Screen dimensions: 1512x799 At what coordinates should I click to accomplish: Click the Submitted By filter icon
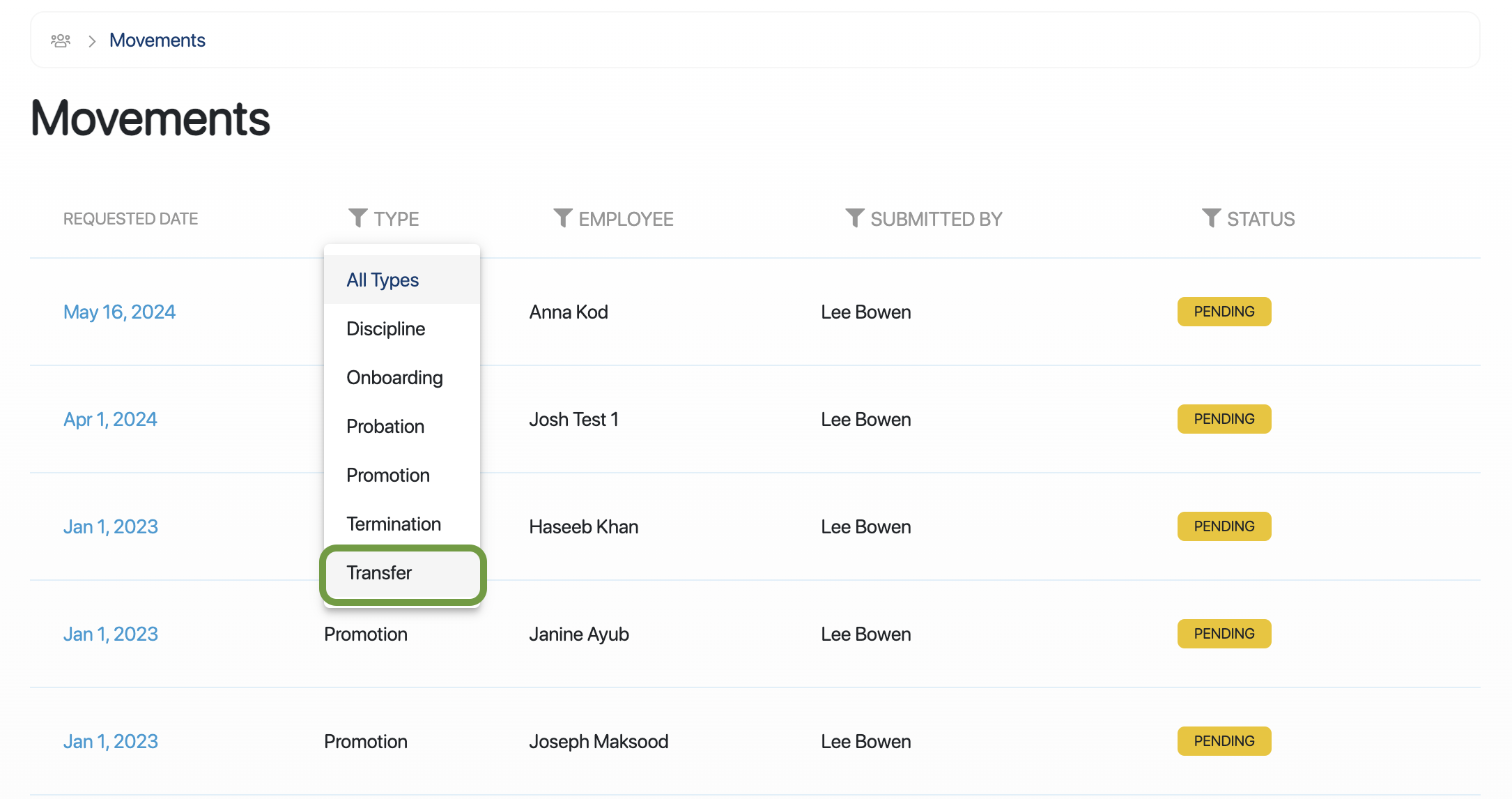(854, 218)
